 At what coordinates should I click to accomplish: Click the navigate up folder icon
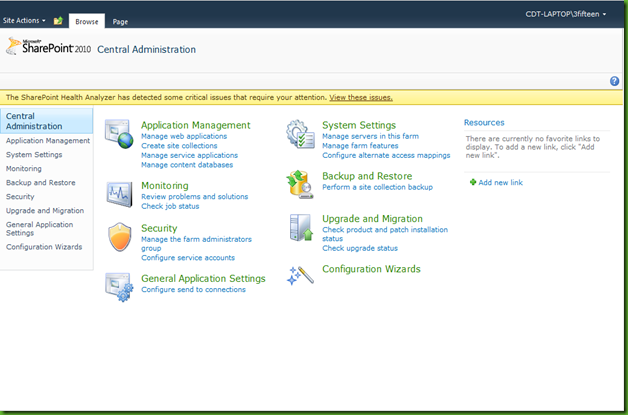coord(58,20)
